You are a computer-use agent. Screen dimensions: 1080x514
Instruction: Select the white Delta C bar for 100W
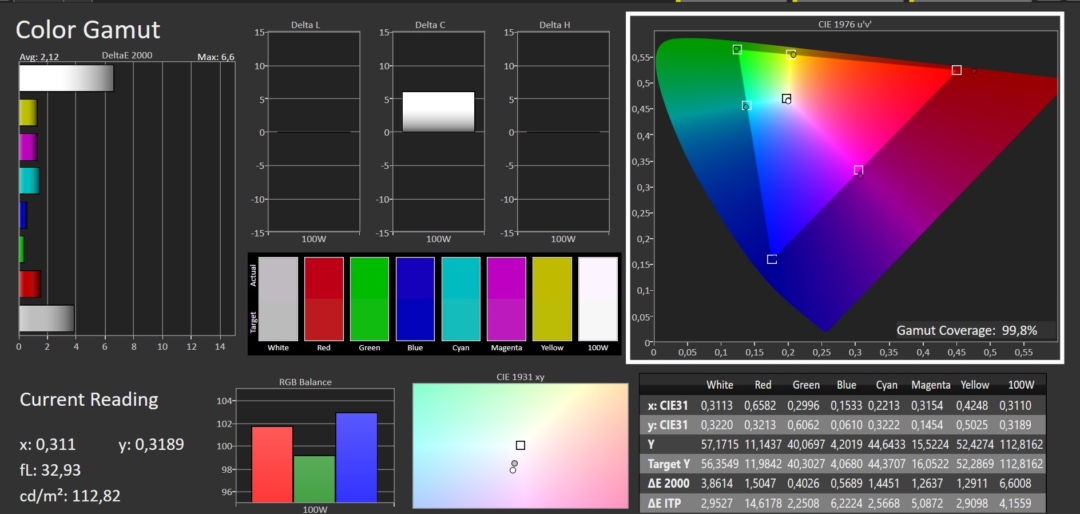pyautogui.click(x=438, y=111)
